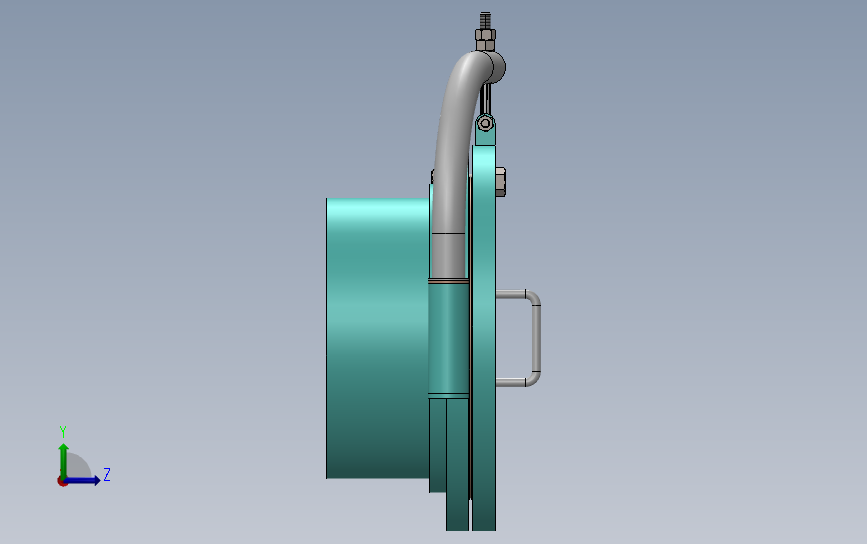Select the threaded rod tip above the nut
867x544 pixels.
tap(485, 20)
